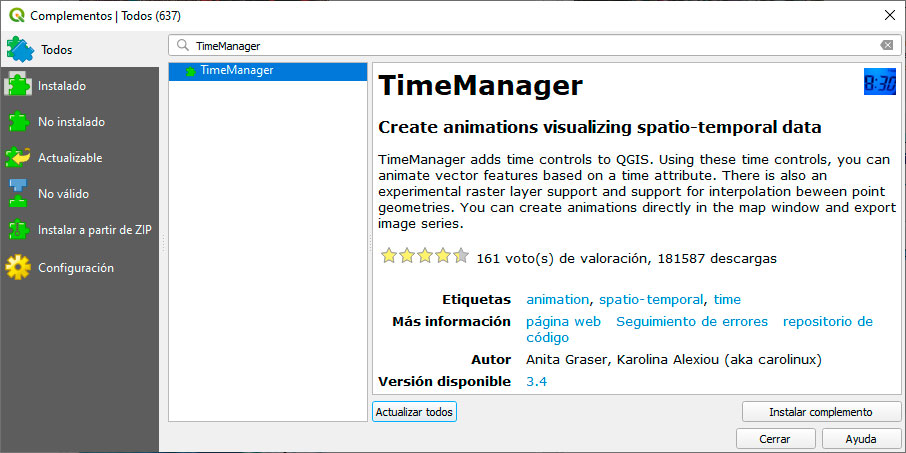Click the TimeManager clock logo
The image size is (906, 453).
pyautogui.click(x=879, y=81)
